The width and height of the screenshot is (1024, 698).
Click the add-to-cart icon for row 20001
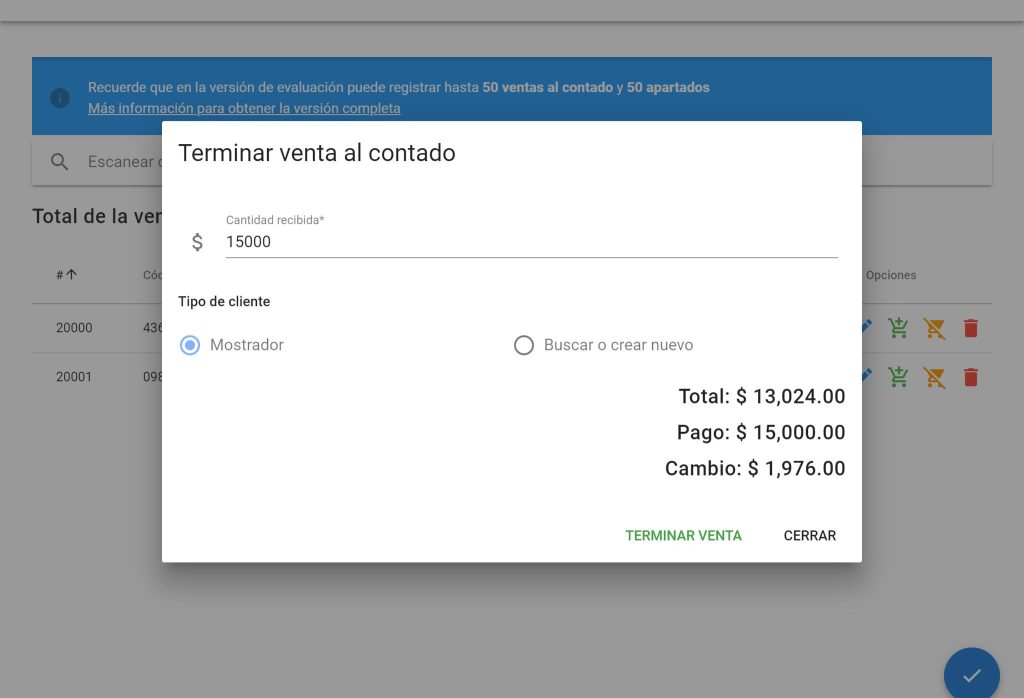click(898, 377)
